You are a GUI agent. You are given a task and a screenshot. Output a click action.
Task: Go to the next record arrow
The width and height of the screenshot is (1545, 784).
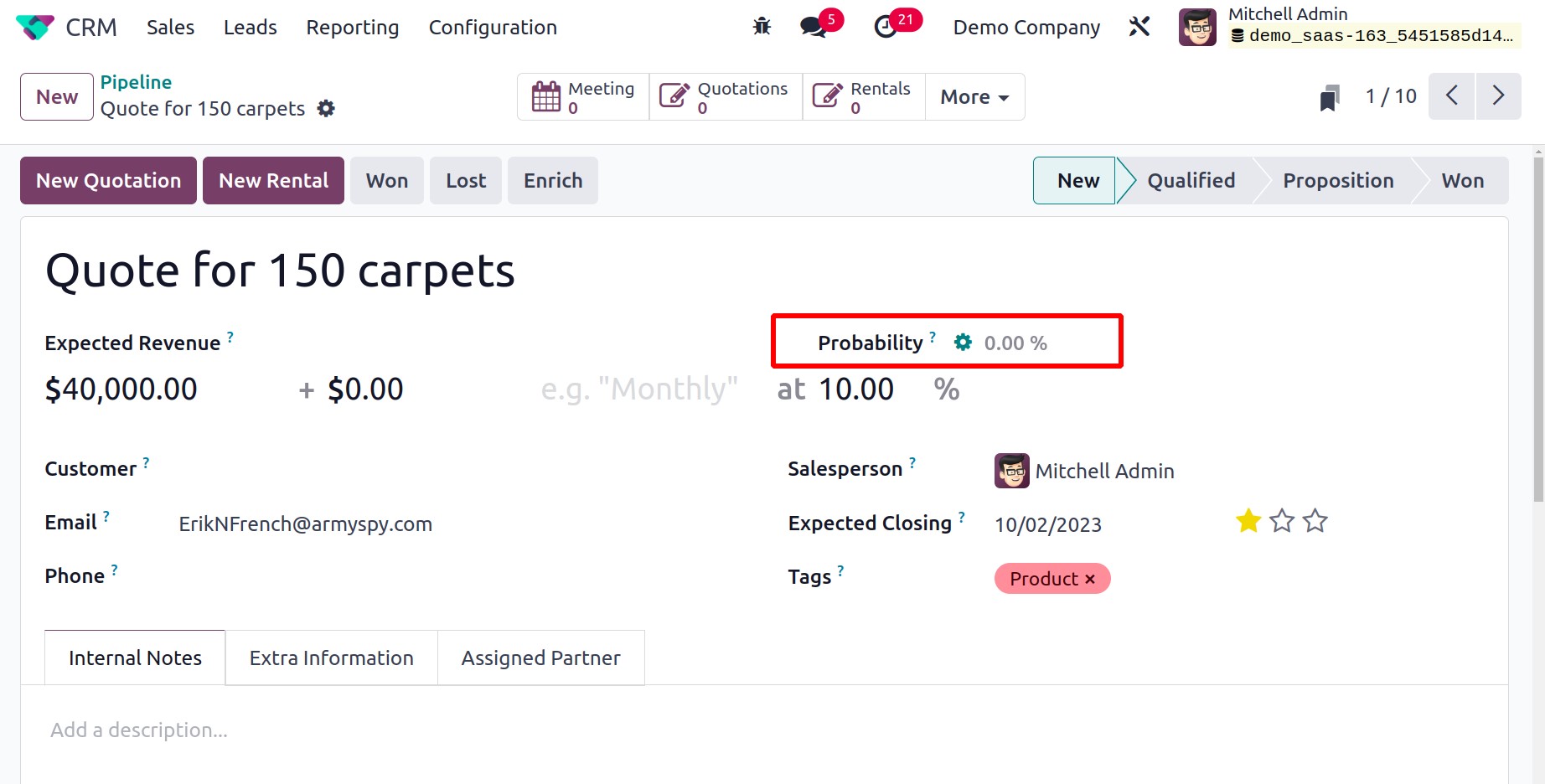pos(1498,96)
